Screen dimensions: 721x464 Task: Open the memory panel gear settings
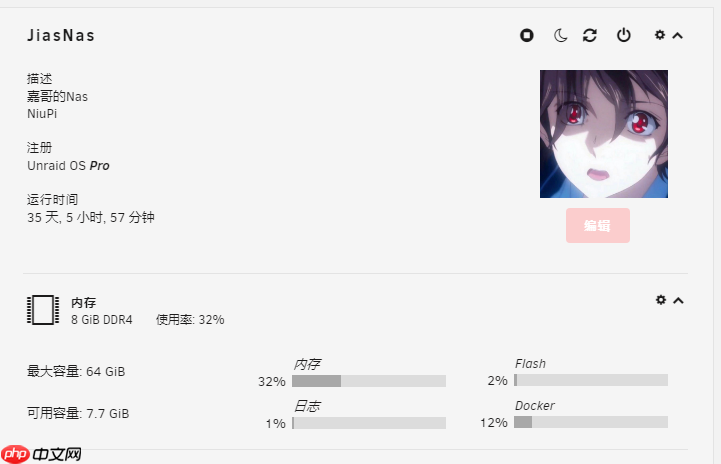point(660,299)
